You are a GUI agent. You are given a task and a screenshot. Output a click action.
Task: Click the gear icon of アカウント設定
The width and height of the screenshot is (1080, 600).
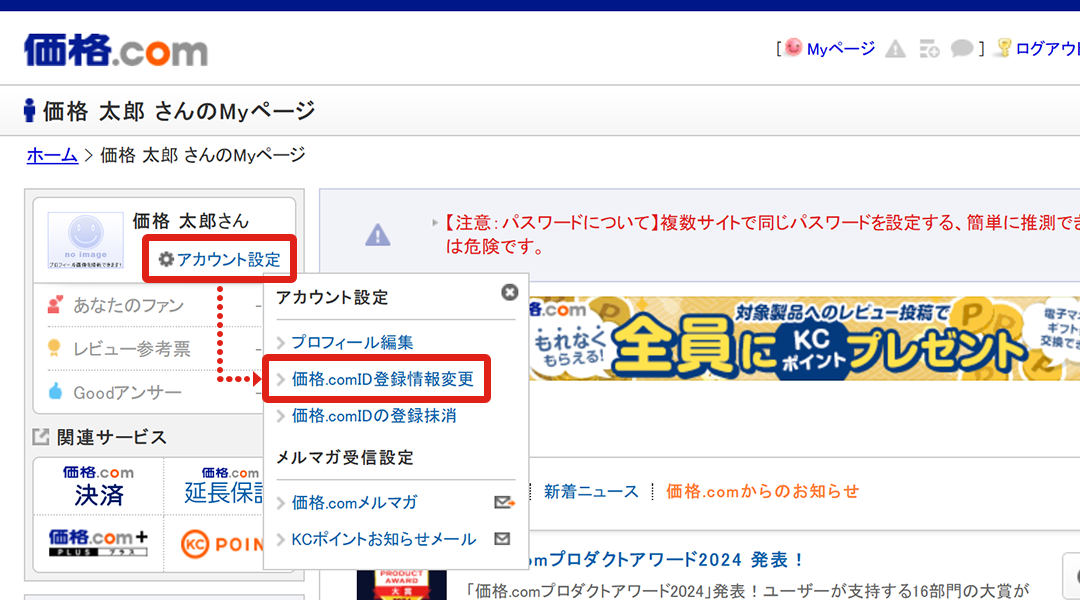[166, 259]
